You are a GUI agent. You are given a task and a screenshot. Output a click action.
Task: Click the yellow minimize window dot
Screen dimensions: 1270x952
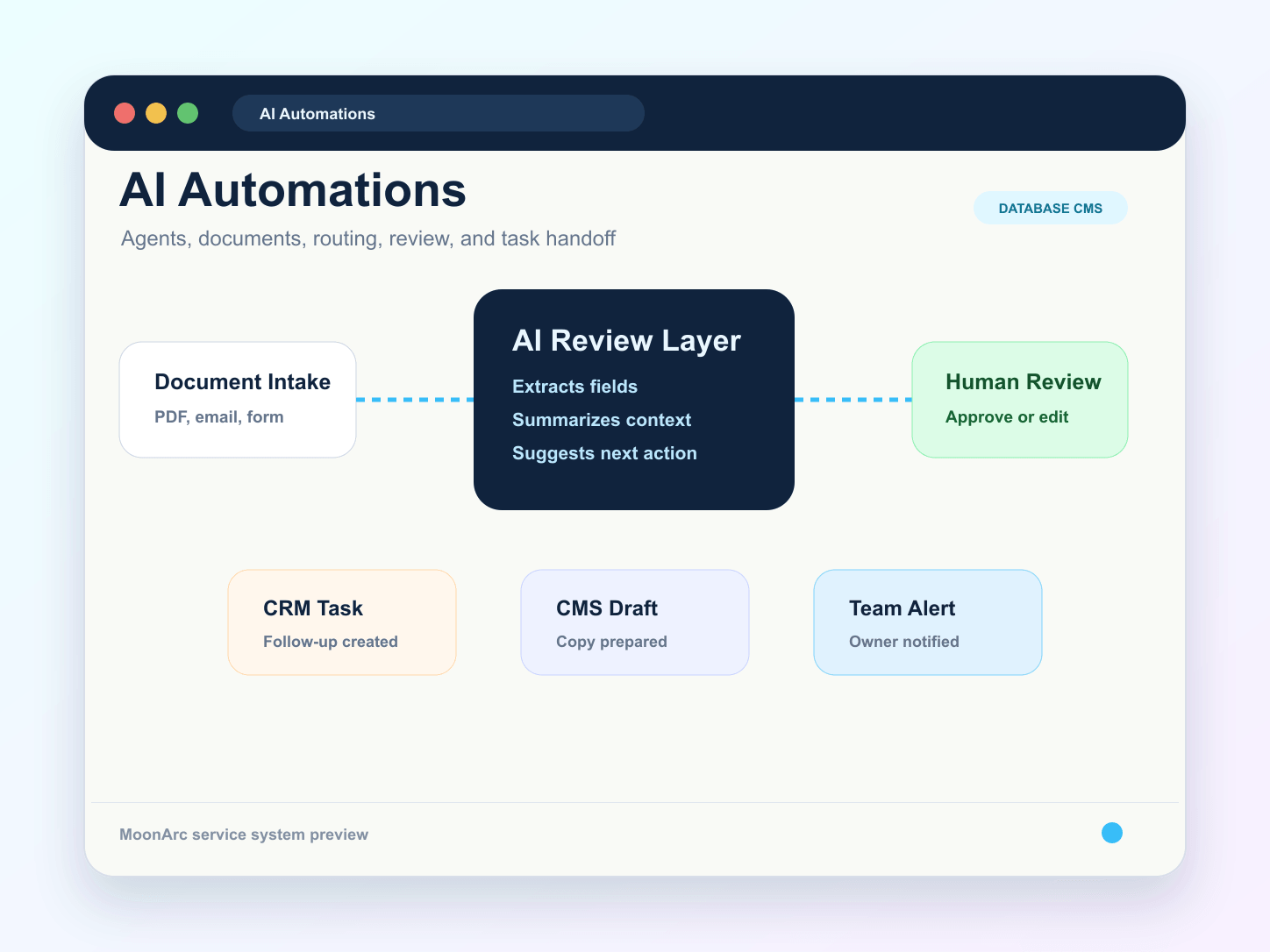(156, 113)
